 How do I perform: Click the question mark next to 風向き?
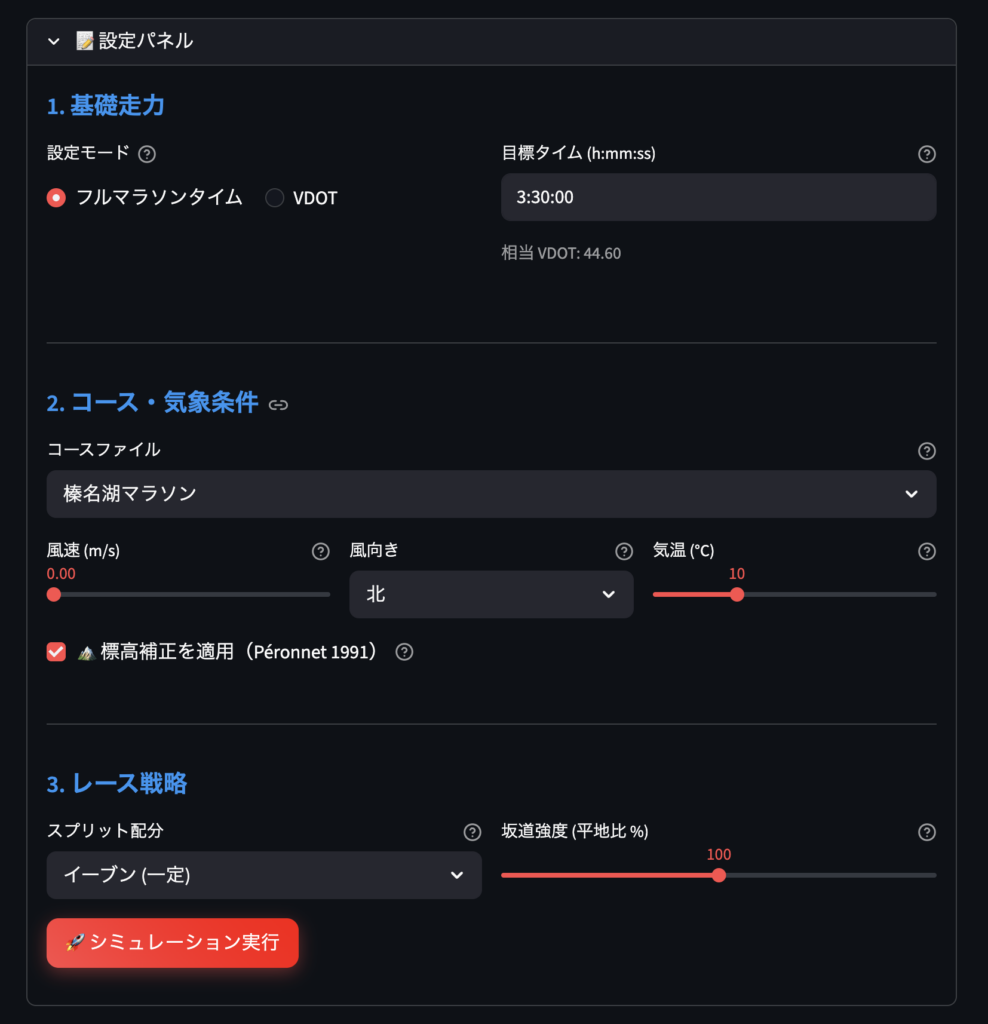point(624,551)
